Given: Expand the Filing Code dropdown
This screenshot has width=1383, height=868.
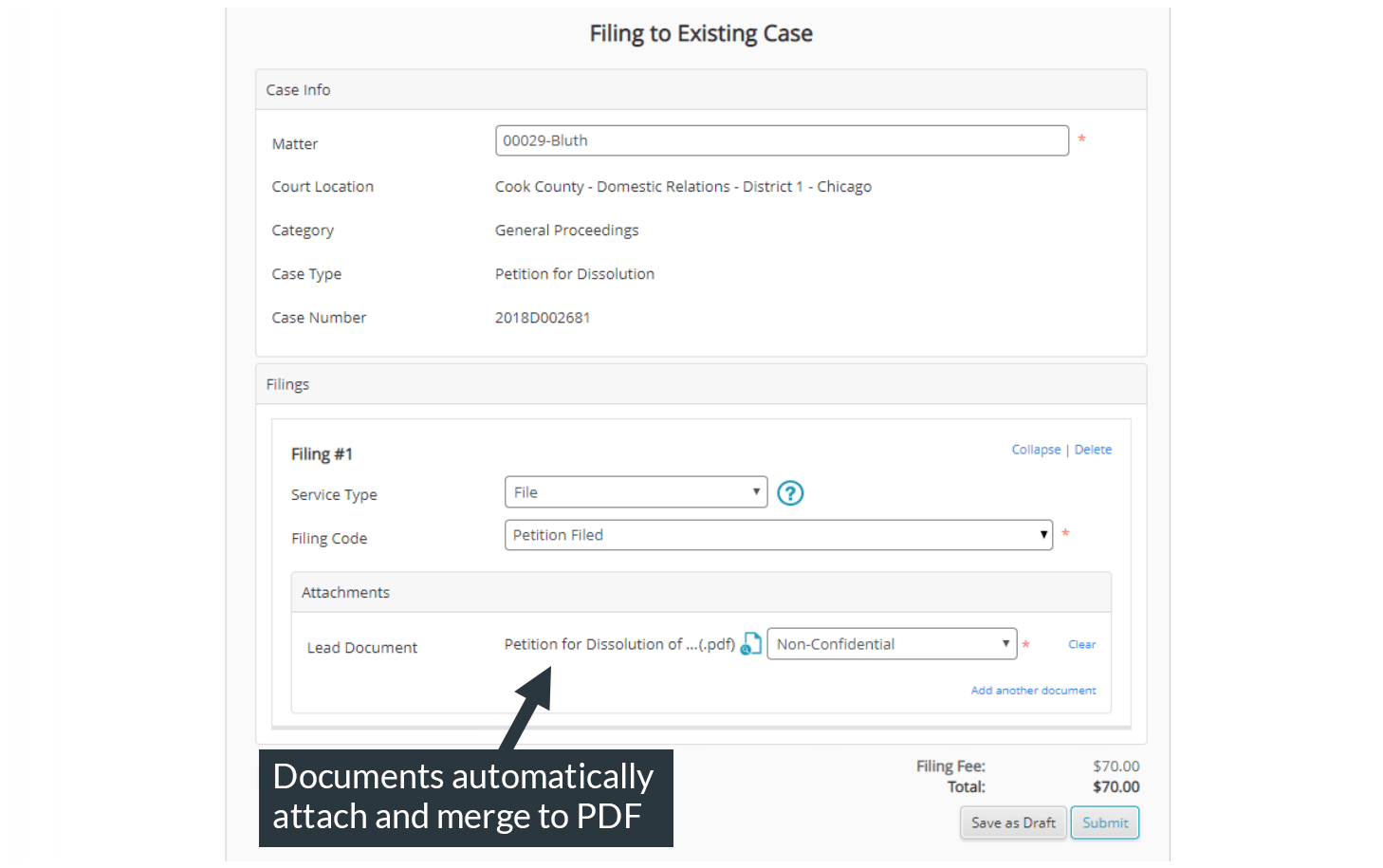Looking at the screenshot, I should pyautogui.click(x=778, y=535).
